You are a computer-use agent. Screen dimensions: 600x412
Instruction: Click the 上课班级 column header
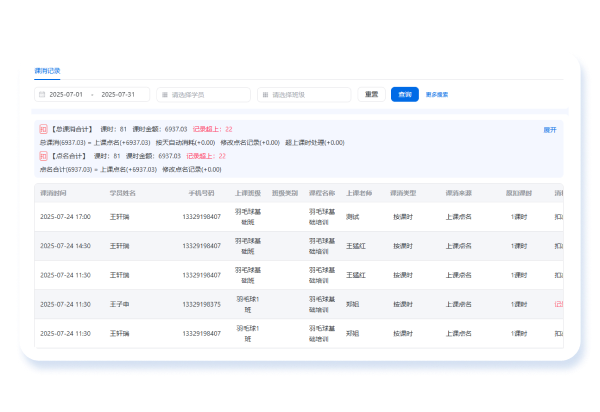pos(248,193)
